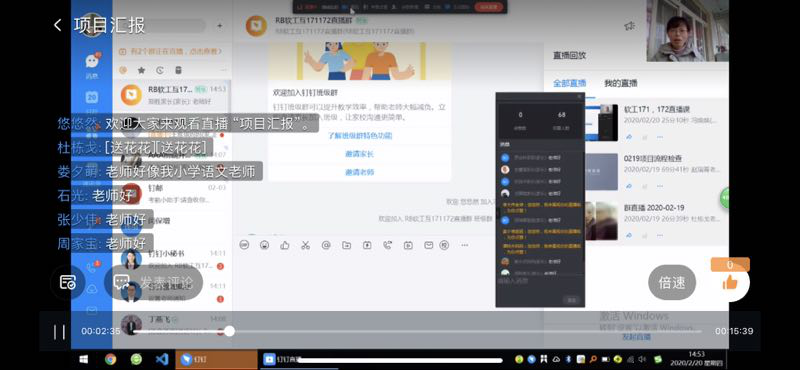This screenshot has height=370, width=800.
Task: Switch to the 我的直播 tab
Action: (620, 83)
